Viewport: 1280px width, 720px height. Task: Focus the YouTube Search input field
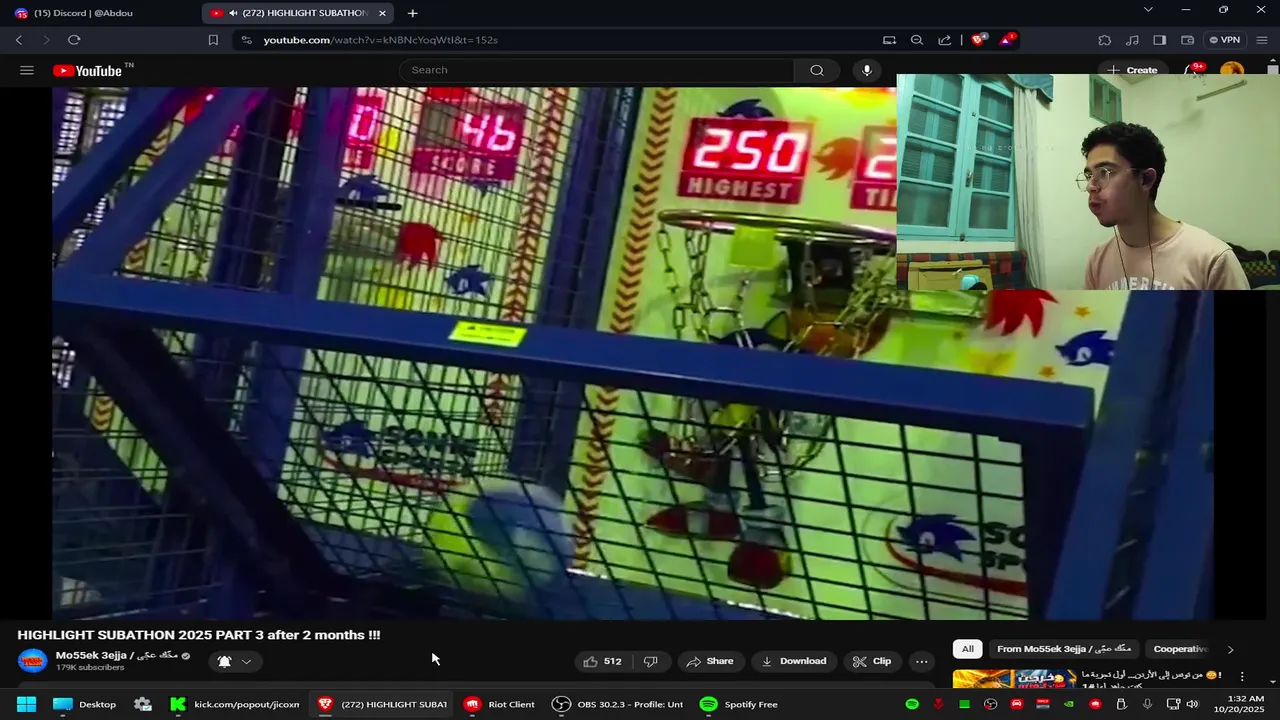pyautogui.click(x=597, y=70)
